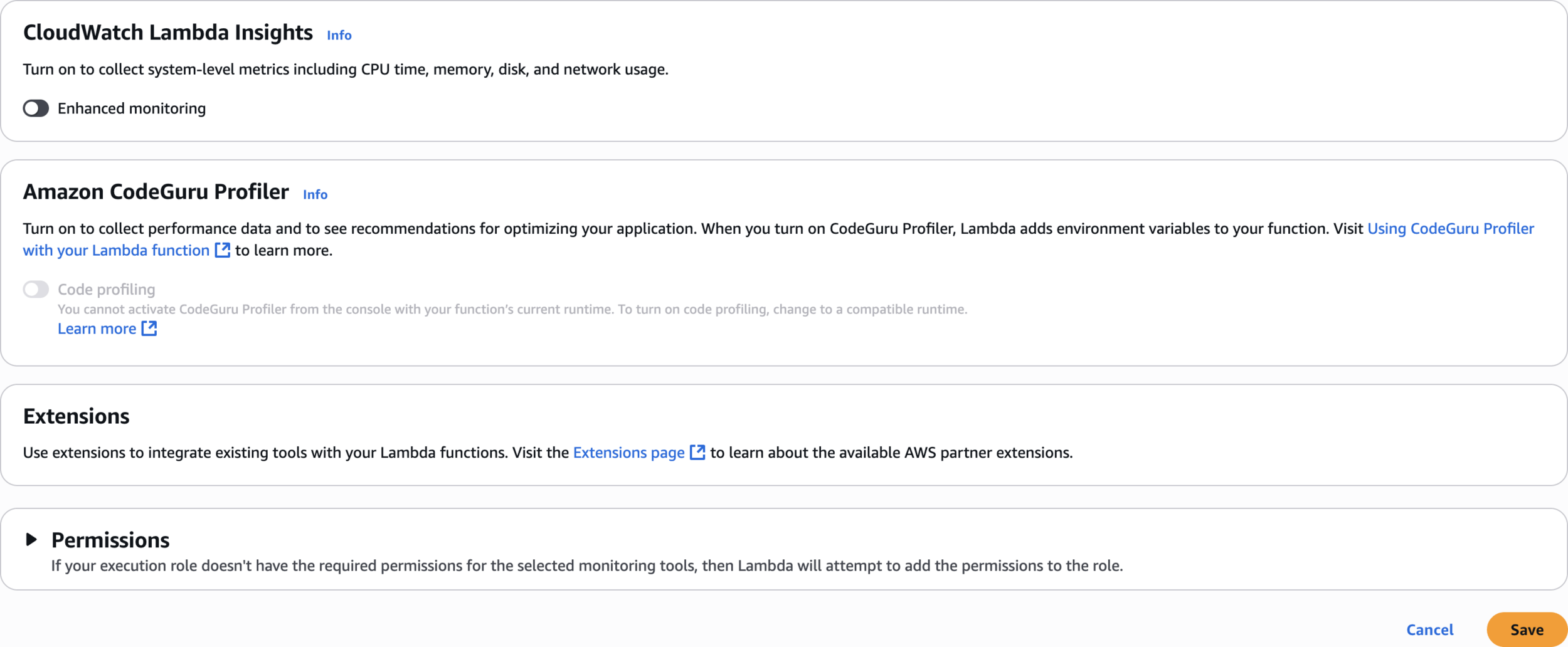Click the Code profiling label text

click(107, 289)
